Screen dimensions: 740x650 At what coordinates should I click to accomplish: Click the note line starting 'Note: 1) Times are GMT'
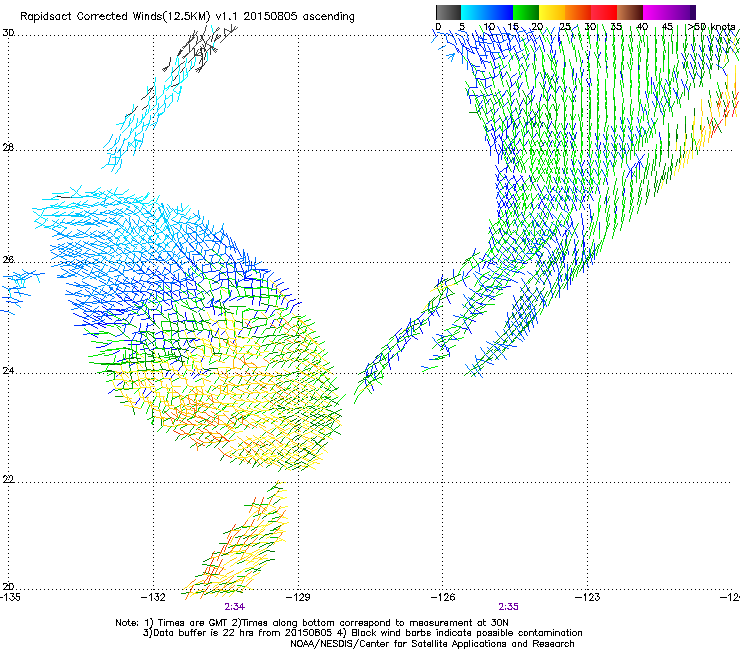[x=312, y=623]
